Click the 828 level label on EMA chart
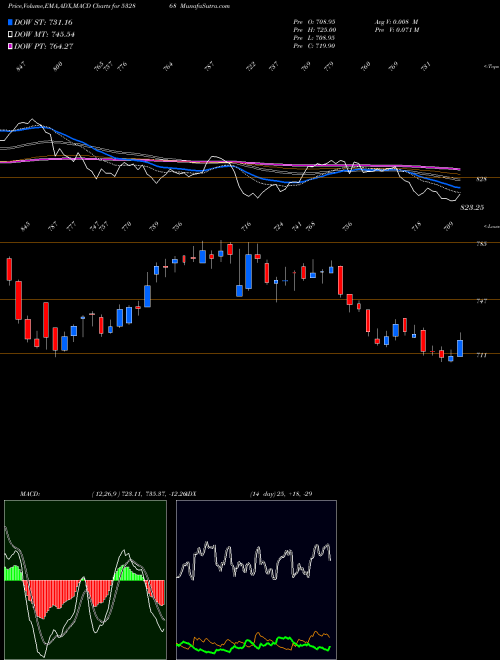 (x=481, y=179)
